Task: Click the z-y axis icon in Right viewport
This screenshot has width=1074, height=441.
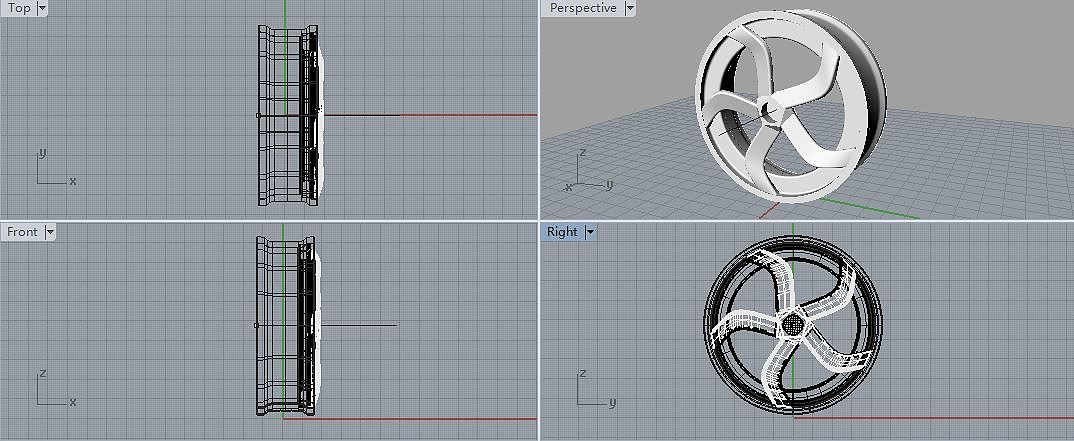Action: 592,391
